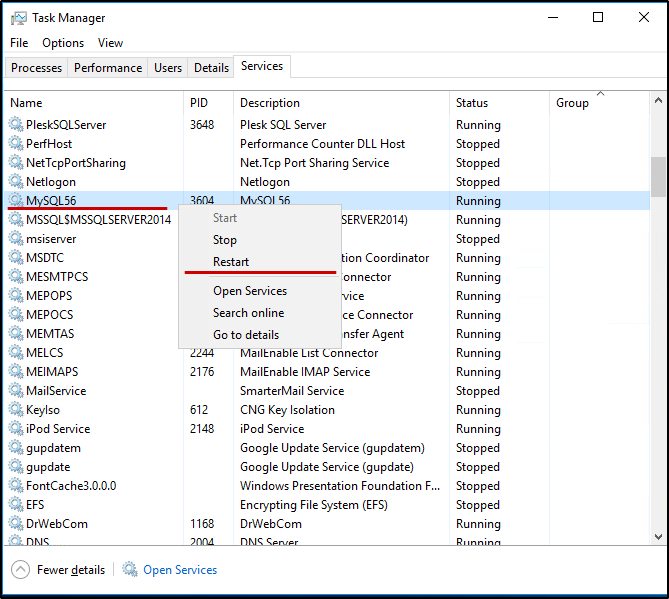The image size is (669, 599).
Task: Collapse view with Fewer details arrow
Action: [20, 570]
